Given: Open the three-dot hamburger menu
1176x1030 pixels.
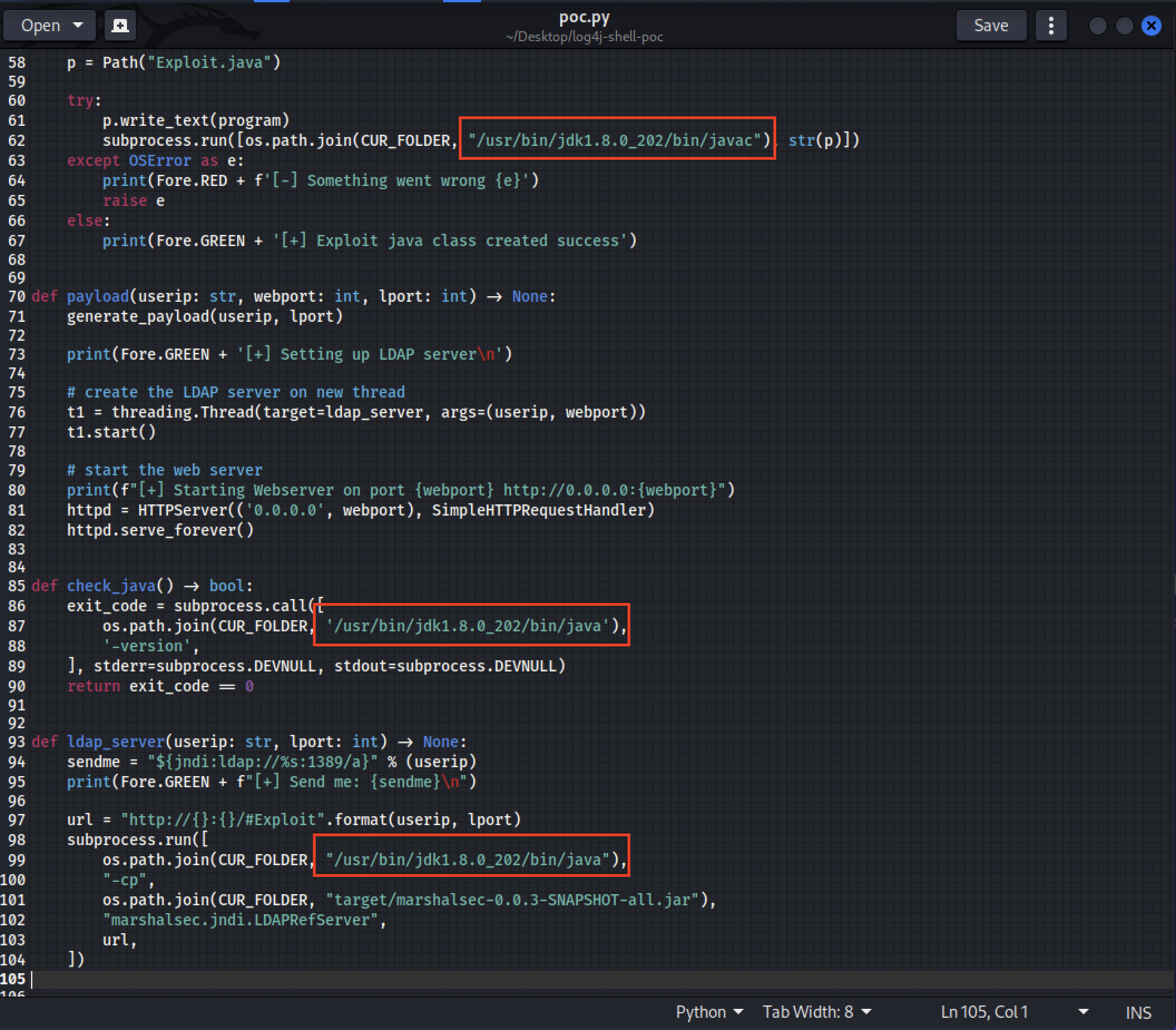Looking at the screenshot, I should [x=1051, y=25].
